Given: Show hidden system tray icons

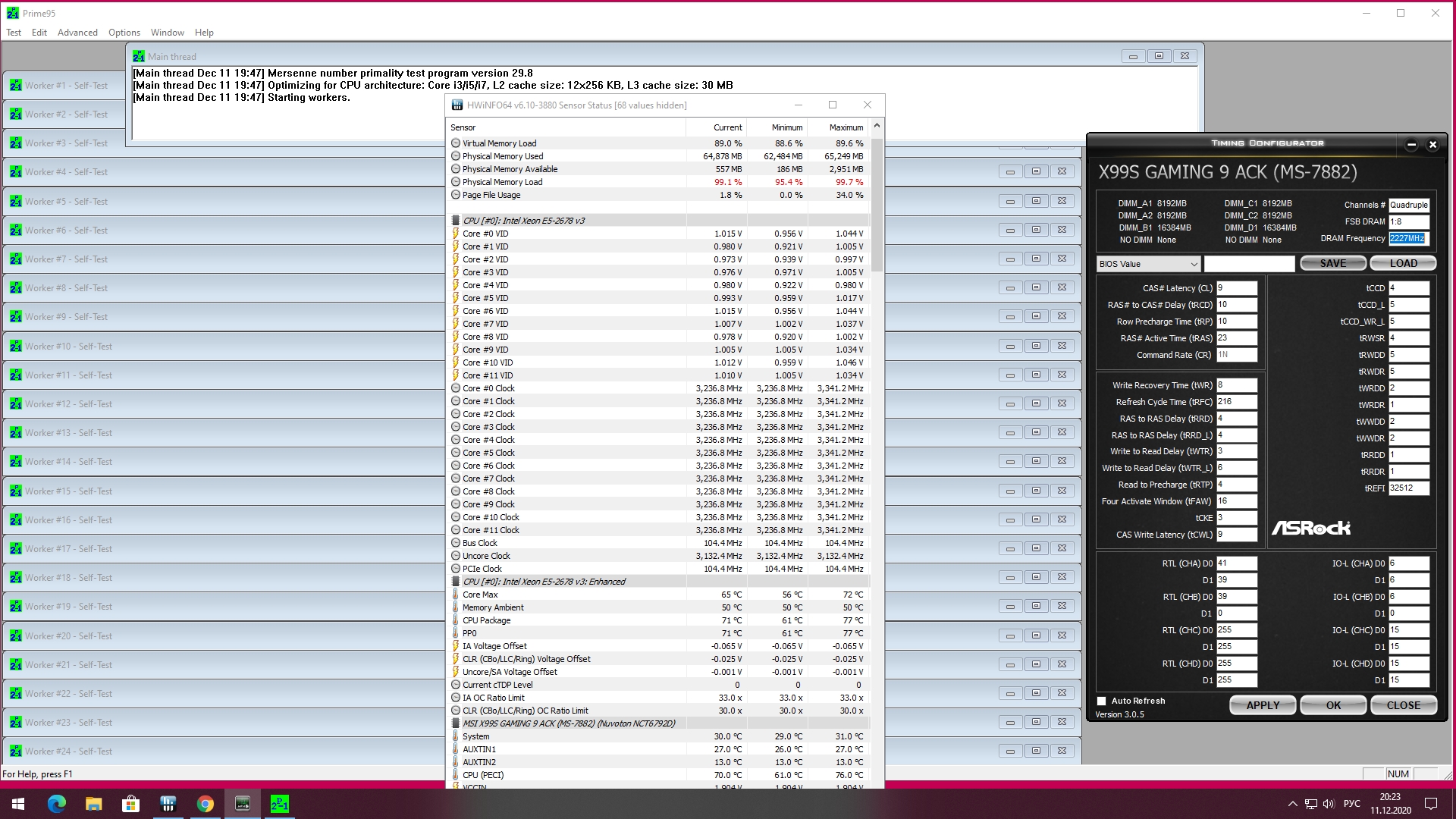Looking at the screenshot, I should 1292,804.
